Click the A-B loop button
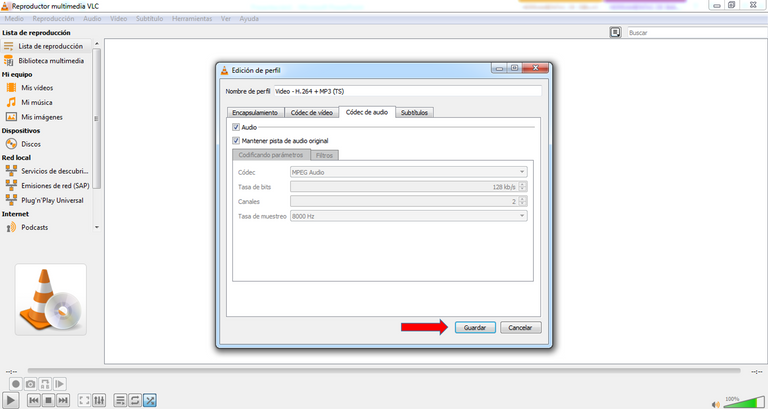The image size is (768, 409). (45, 384)
